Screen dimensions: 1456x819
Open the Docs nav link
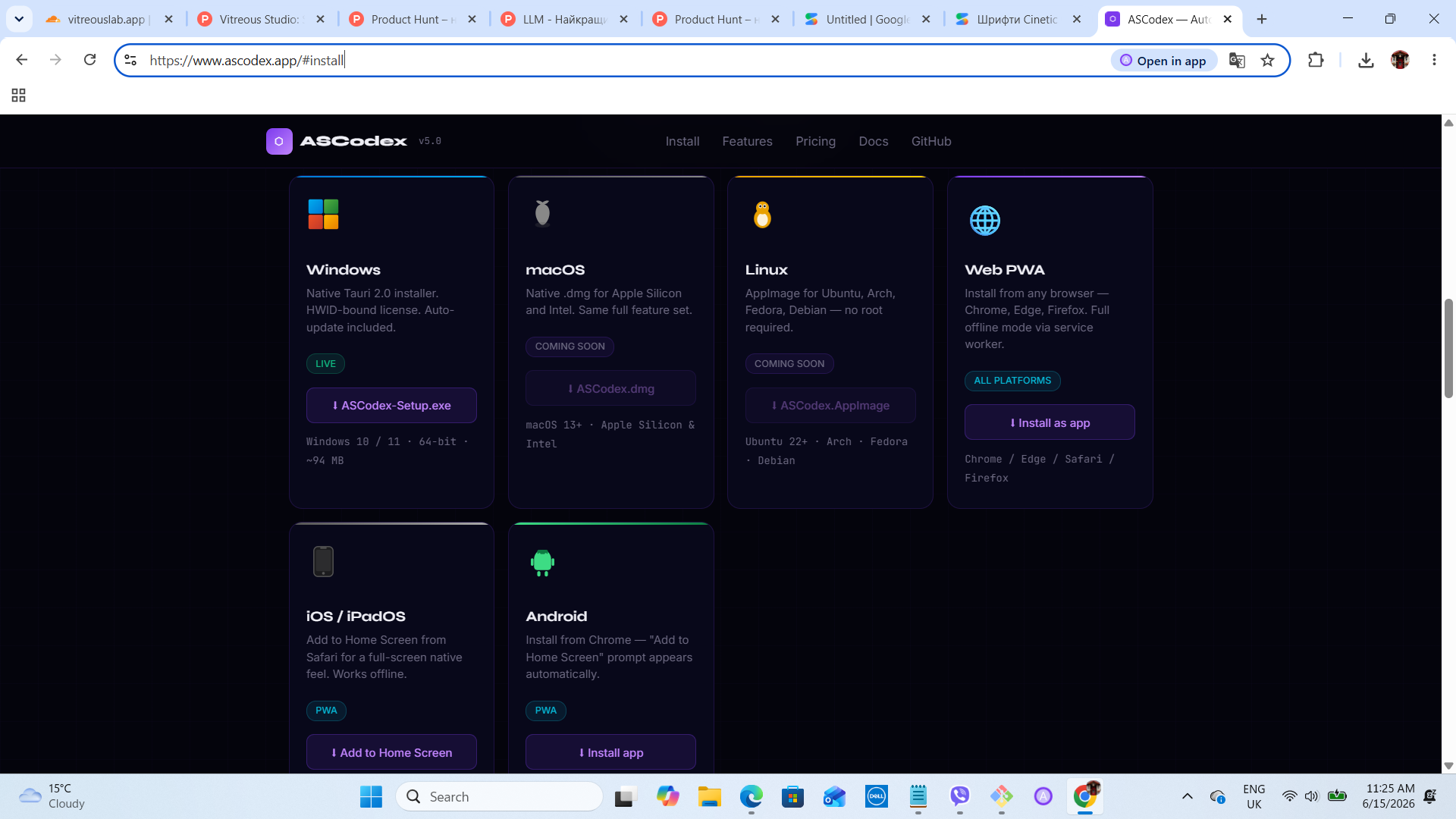click(874, 141)
